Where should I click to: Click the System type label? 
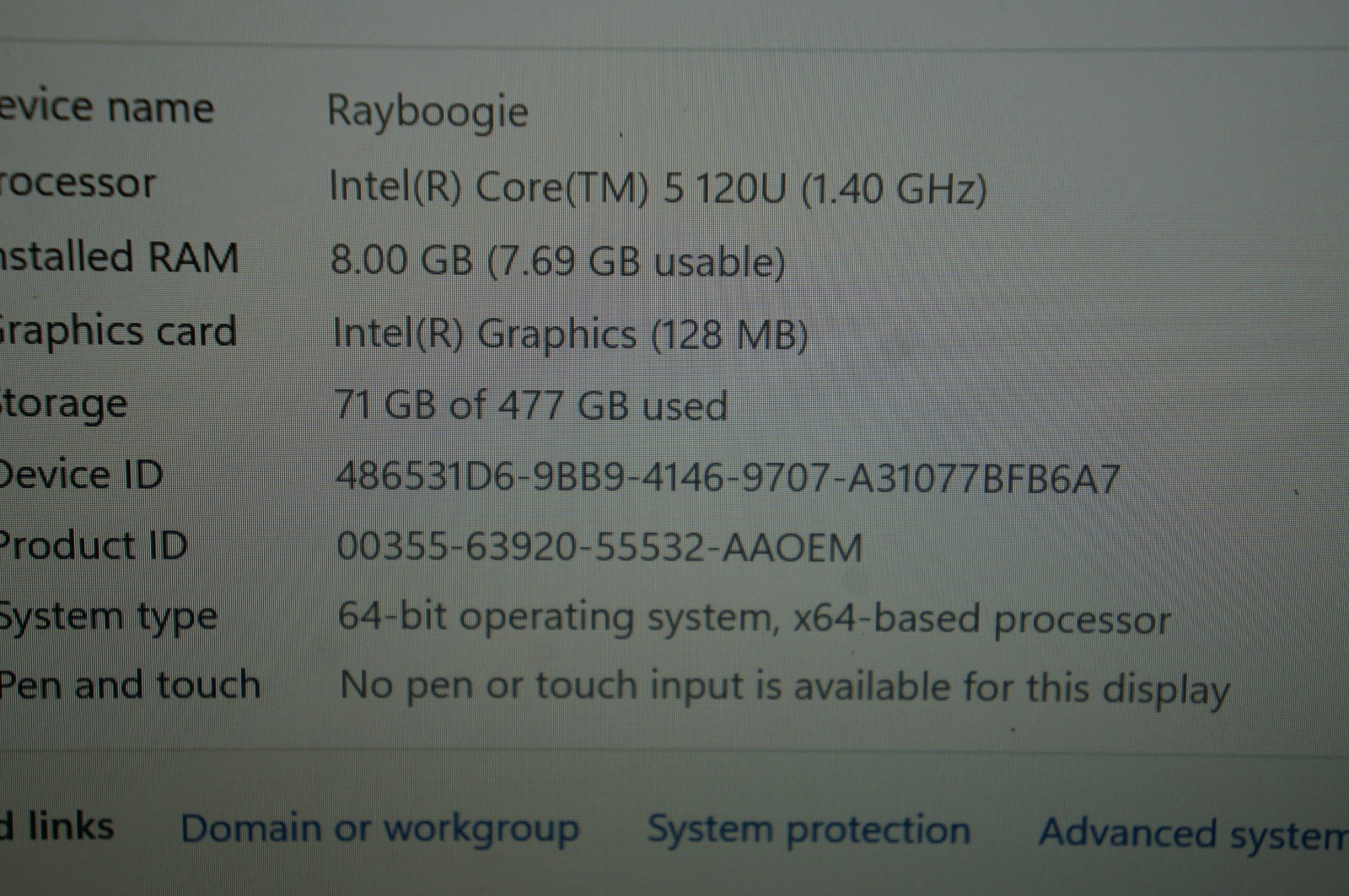[108, 618]
